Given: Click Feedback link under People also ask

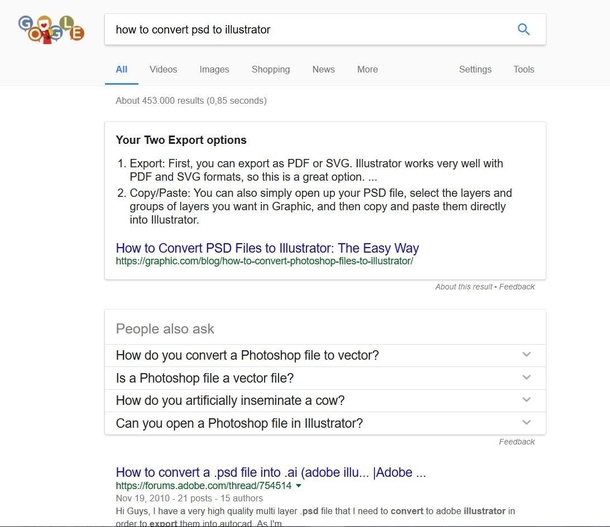Looking at the screenshot, I should [x=517, y=442].
